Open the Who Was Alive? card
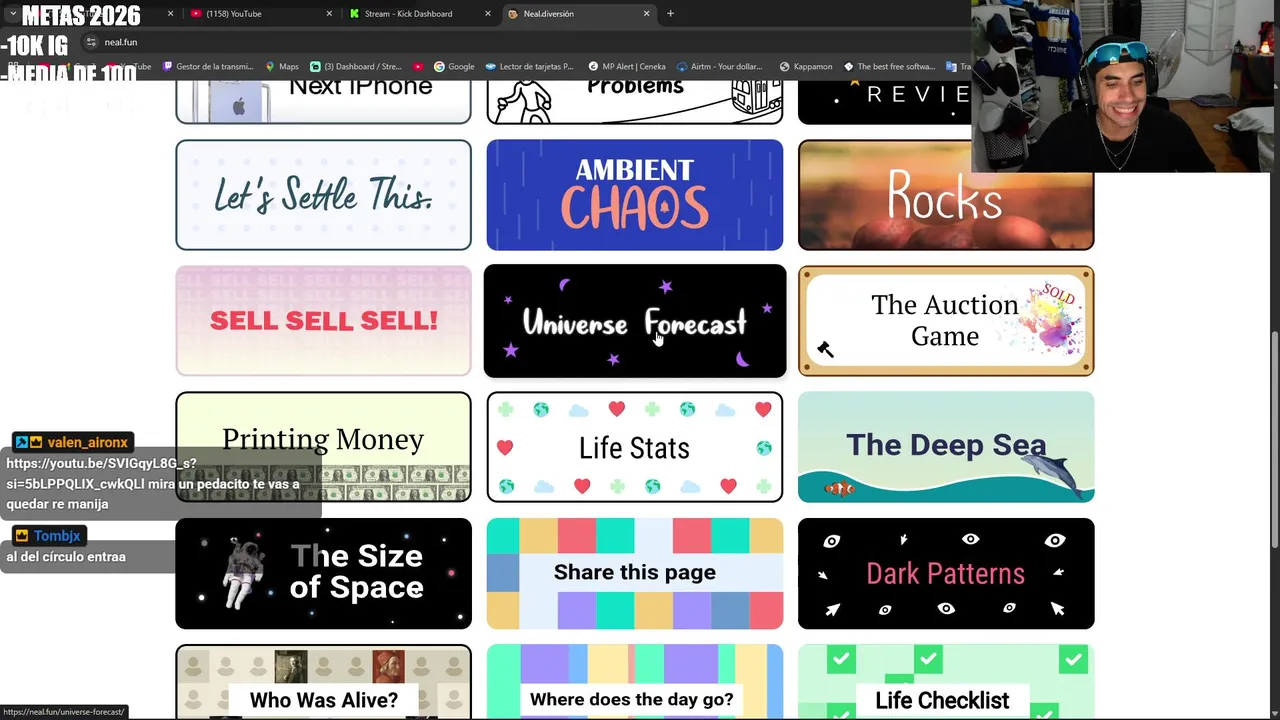1280x720 pixels. coord(323,682)
